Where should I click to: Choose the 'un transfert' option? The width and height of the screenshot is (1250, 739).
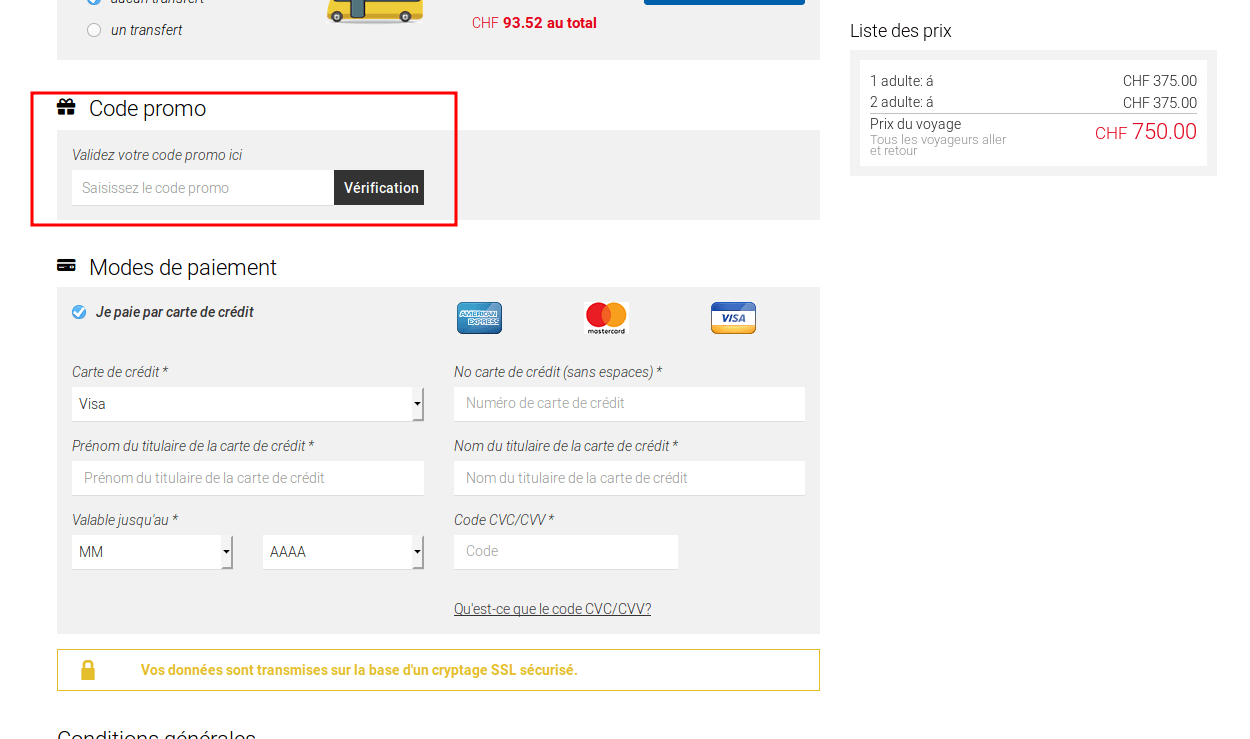(x=94, y=30)
